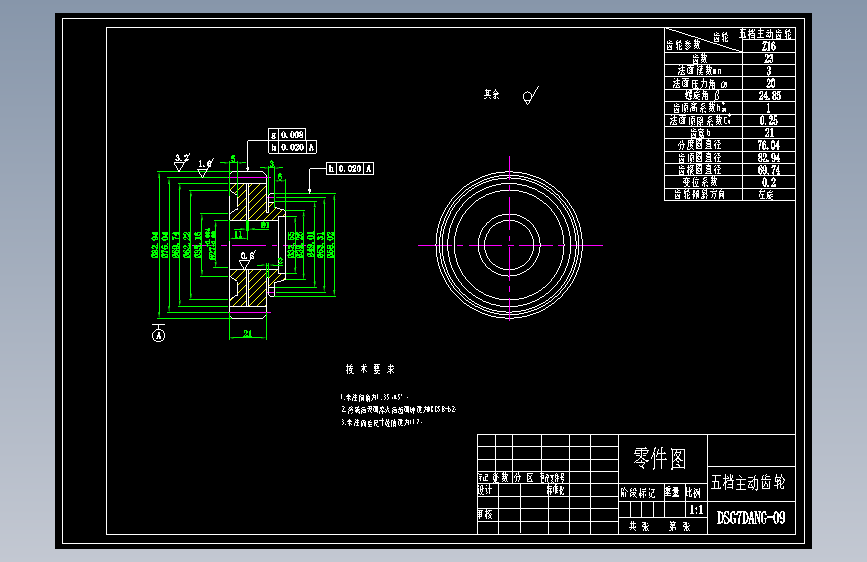Click '五档主动齿轮' in the title block
867x562 pixels.
[x=748, y=482]
